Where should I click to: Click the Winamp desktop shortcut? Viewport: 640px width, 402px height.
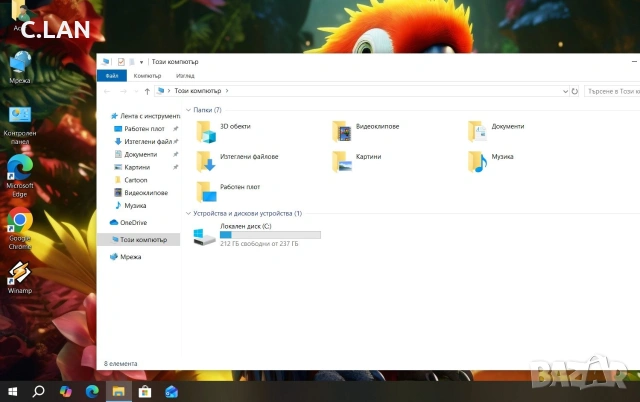pos(20,278)
